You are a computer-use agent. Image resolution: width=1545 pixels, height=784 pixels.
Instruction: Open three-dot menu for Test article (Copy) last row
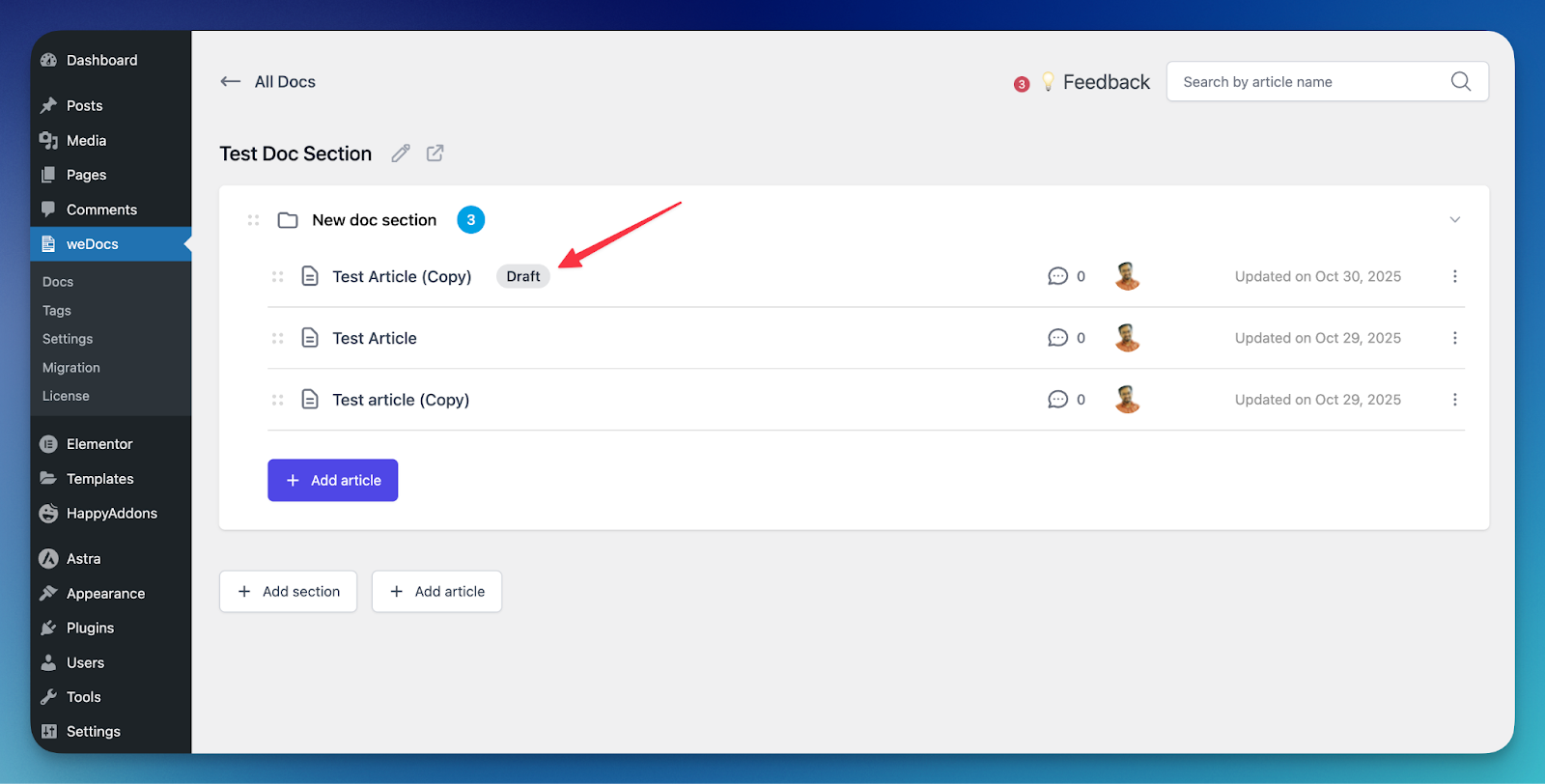1454,400
